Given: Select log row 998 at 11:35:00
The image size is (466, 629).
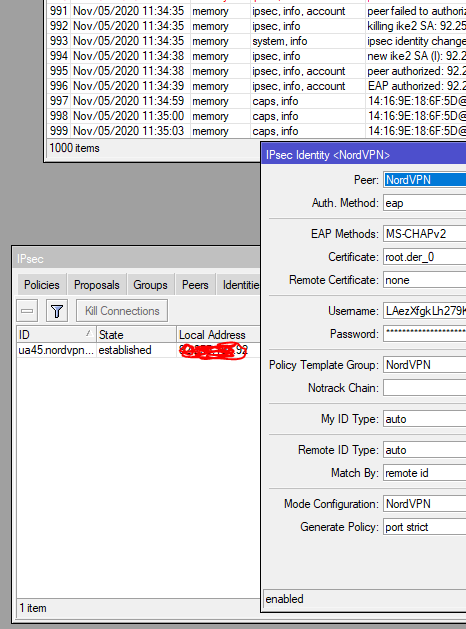Looking at the screenshot, I should click(x=257, y=116).
